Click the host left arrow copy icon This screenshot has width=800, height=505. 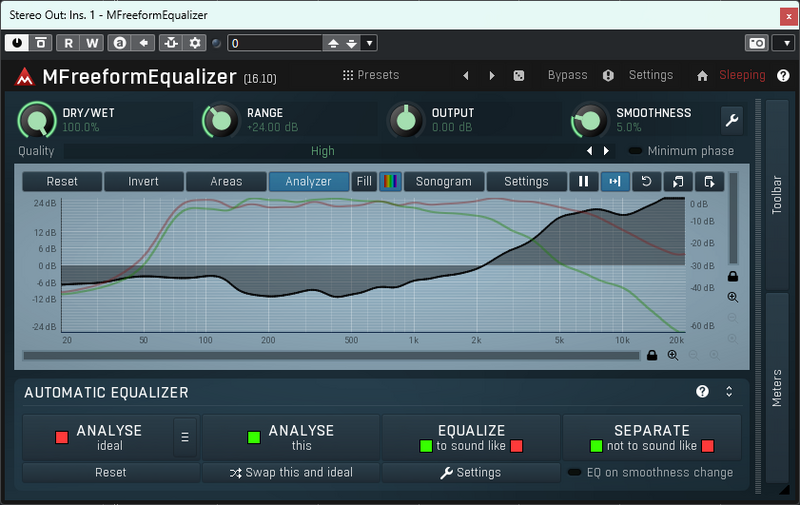pyautogui.click(x=143, y=43)
